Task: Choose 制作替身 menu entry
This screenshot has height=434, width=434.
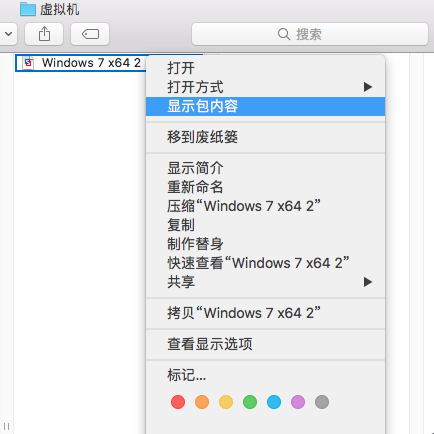Action: pyautogui.click(x=265, y=244)
